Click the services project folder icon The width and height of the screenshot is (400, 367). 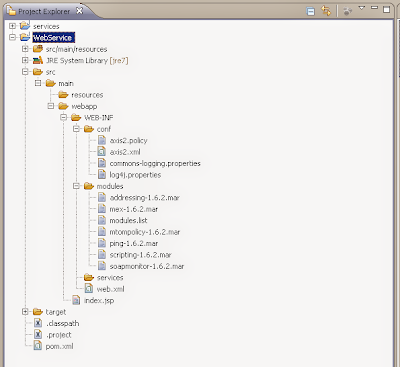(x=25, y=26)
